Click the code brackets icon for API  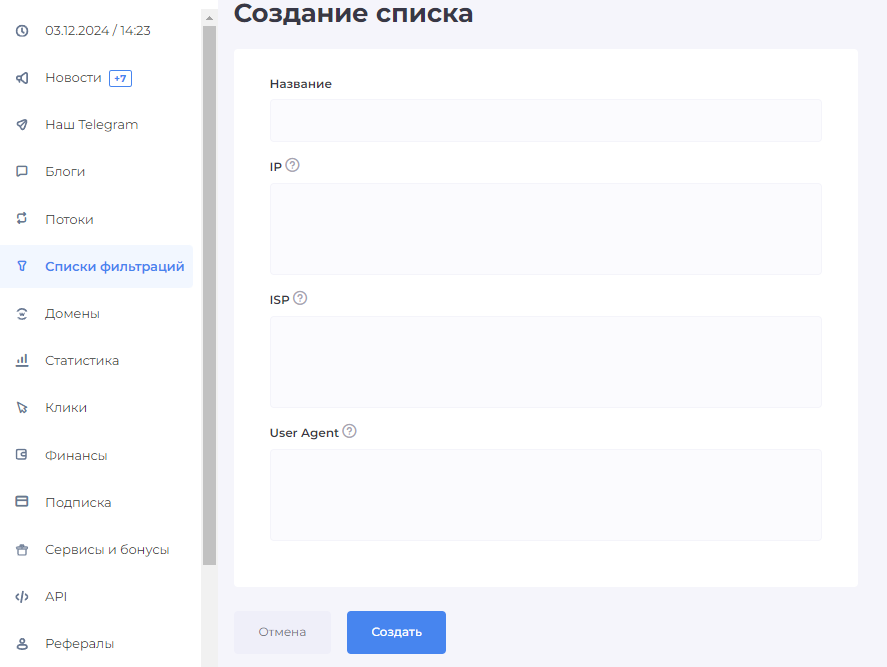(x=22, y=596)
